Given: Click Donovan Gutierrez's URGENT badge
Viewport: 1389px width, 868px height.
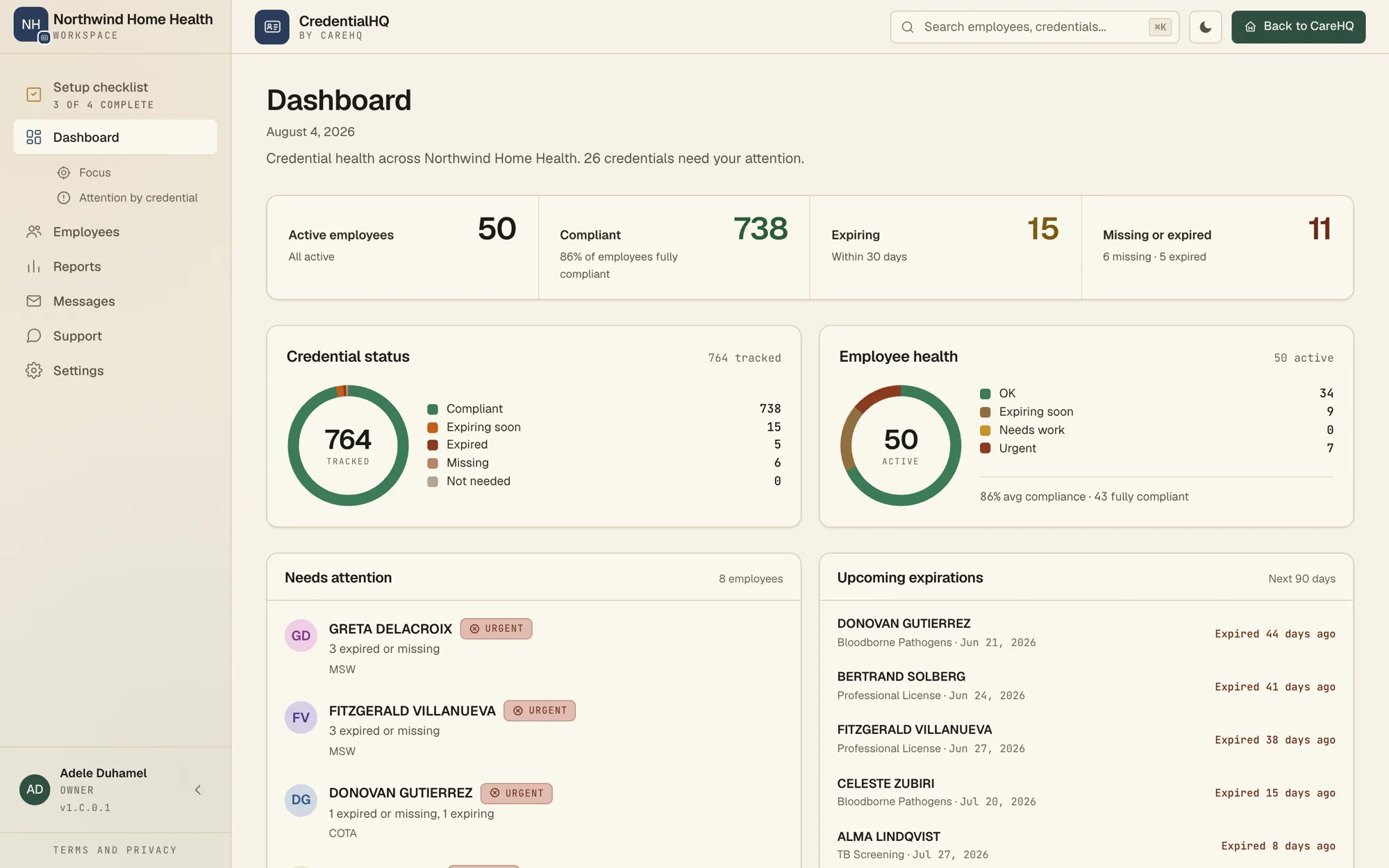Looking at the screenshot, I should 516,793.
